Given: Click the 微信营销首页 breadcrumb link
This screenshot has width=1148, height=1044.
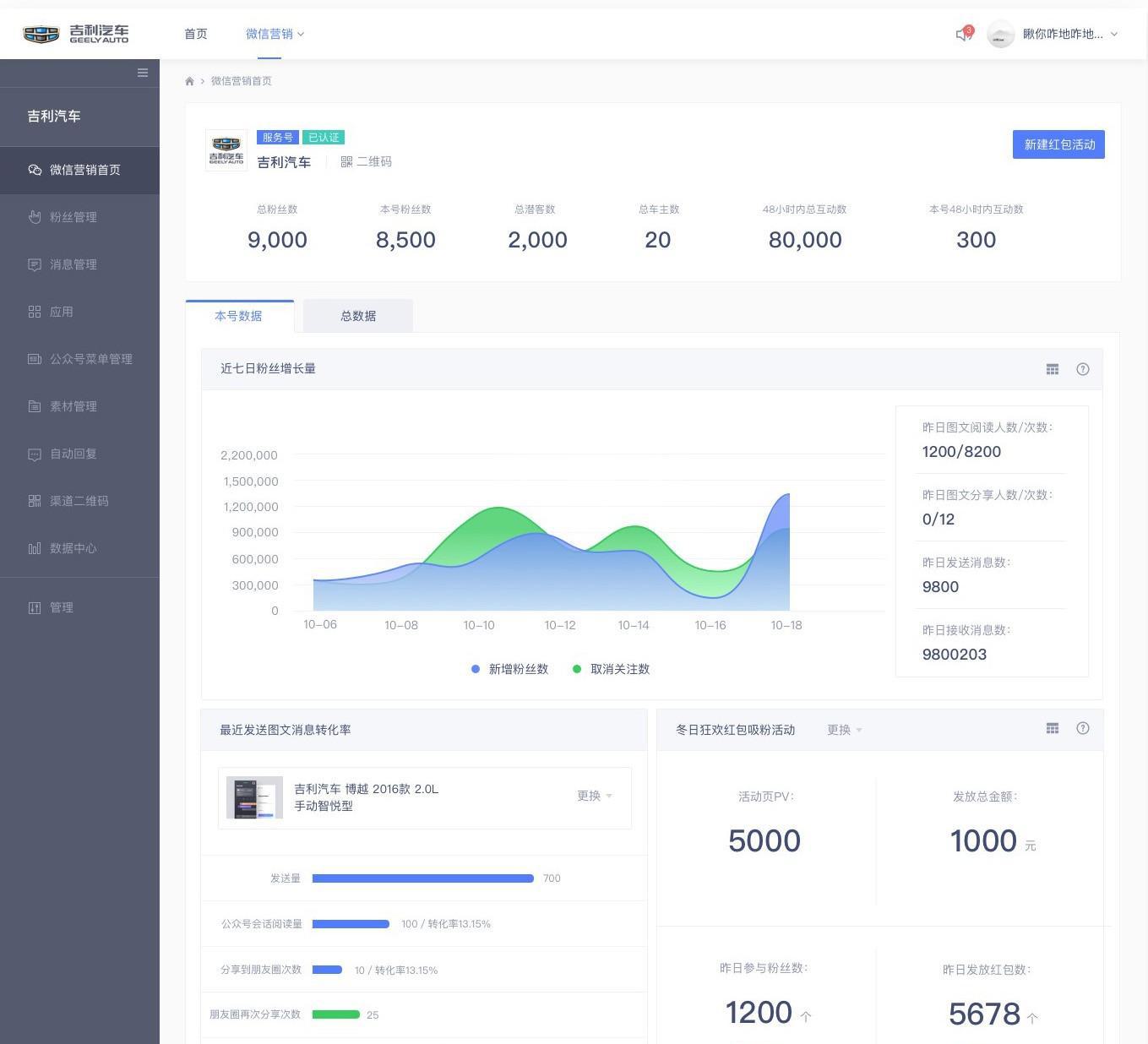Looking at the screenshot, I should [242, 81].
